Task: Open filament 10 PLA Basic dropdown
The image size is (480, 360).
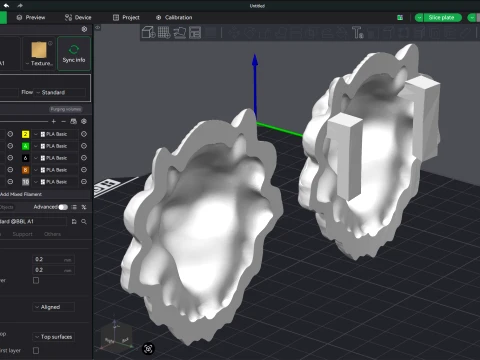Action: (x=55, y=182)
